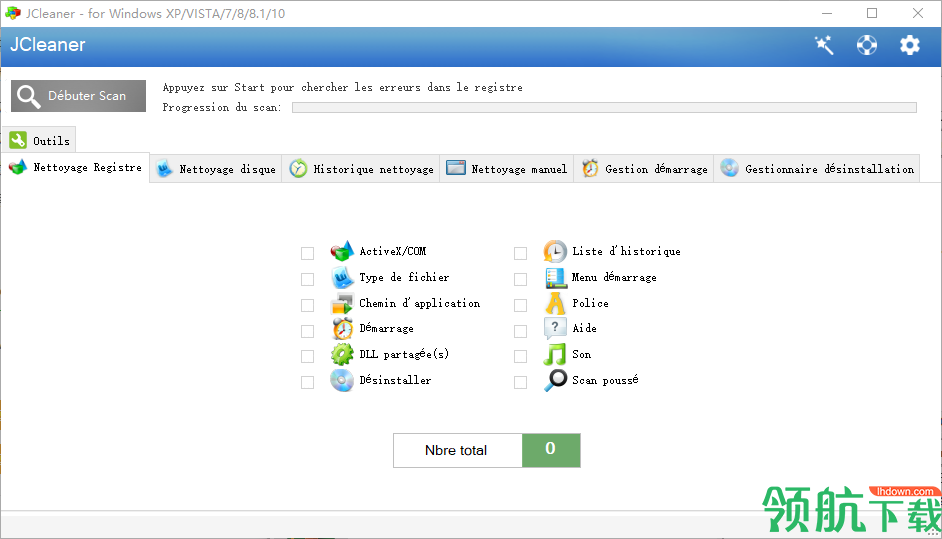Click the ActiveX/COM label

(x=393, y=251)
